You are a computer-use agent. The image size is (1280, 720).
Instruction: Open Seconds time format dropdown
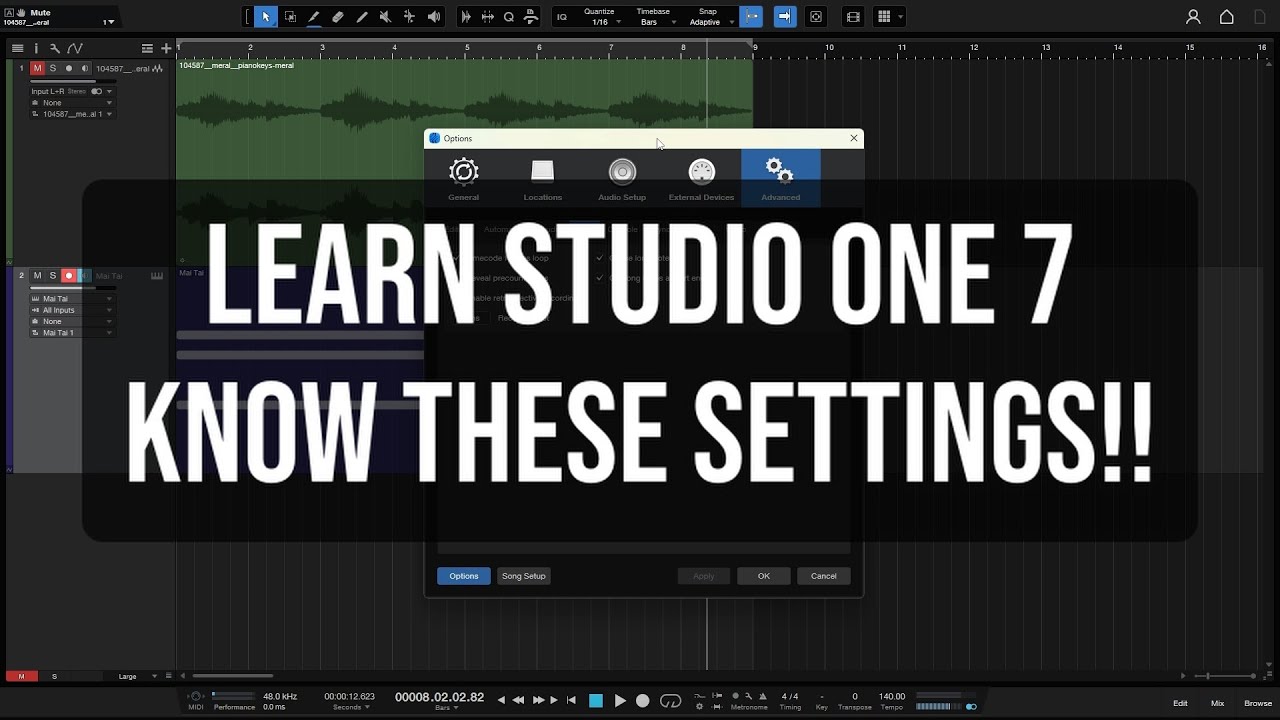350,707
